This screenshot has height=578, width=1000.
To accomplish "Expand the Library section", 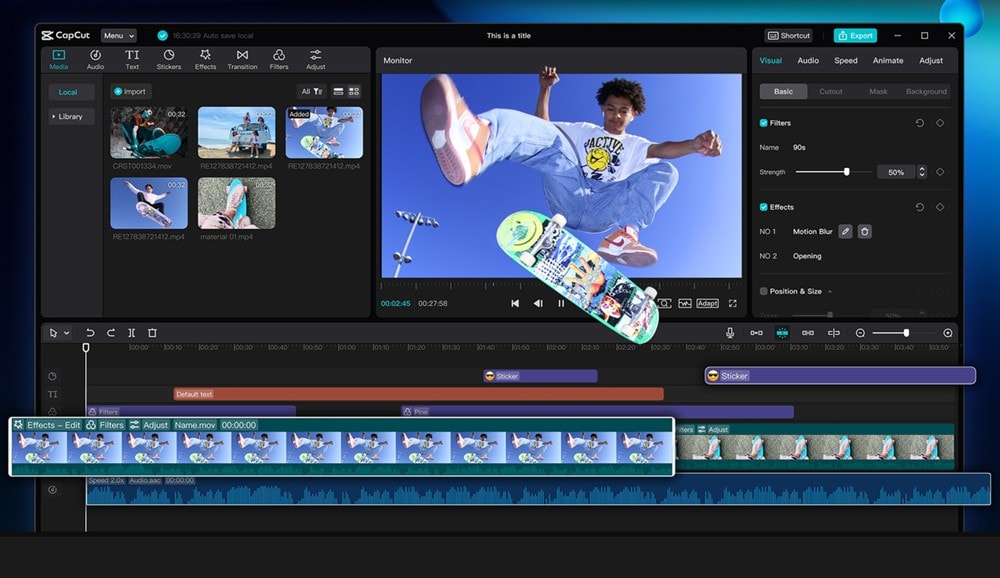I will click(71, 116).
